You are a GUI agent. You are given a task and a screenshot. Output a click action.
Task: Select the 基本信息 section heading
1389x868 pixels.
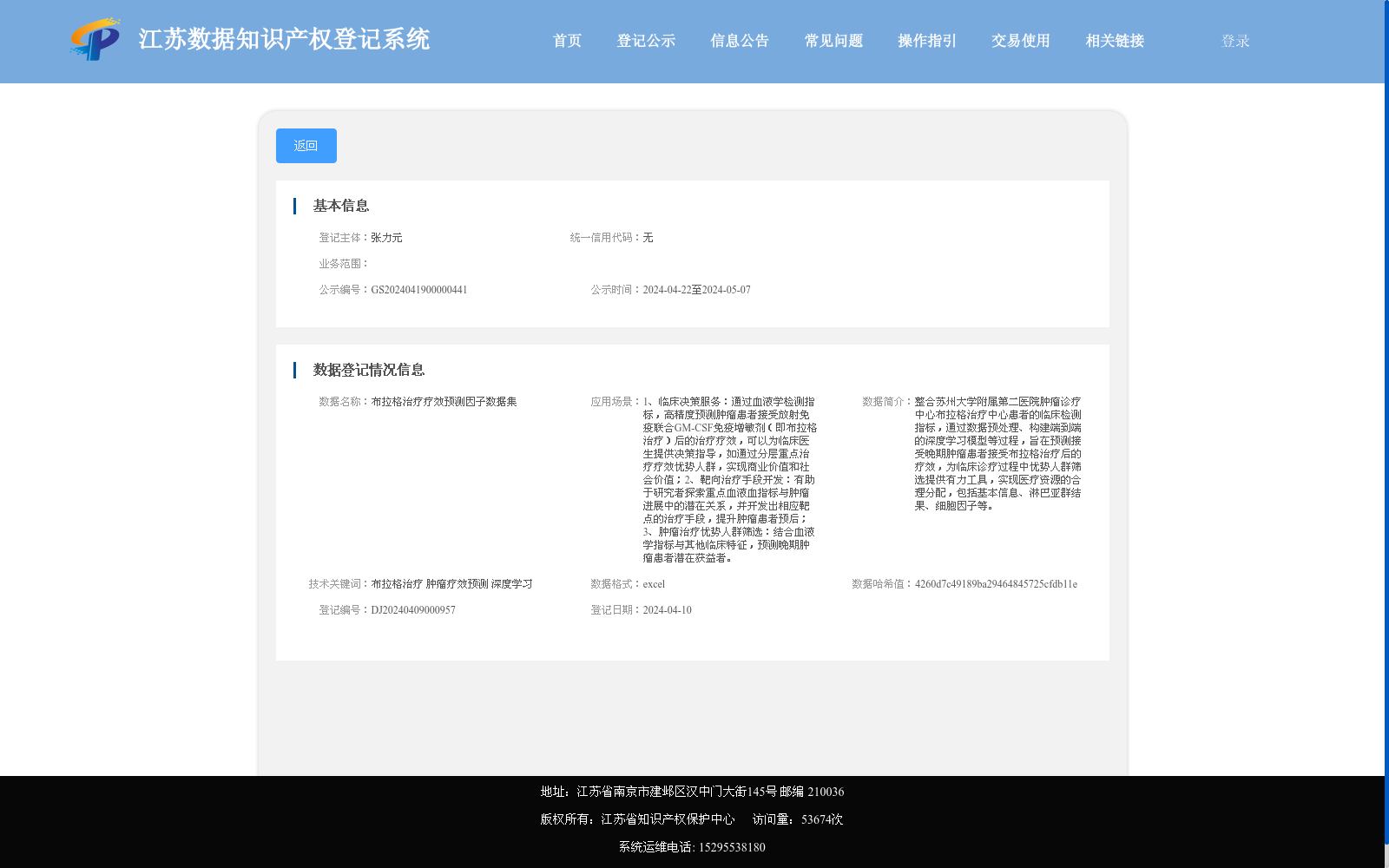[341, 206]
